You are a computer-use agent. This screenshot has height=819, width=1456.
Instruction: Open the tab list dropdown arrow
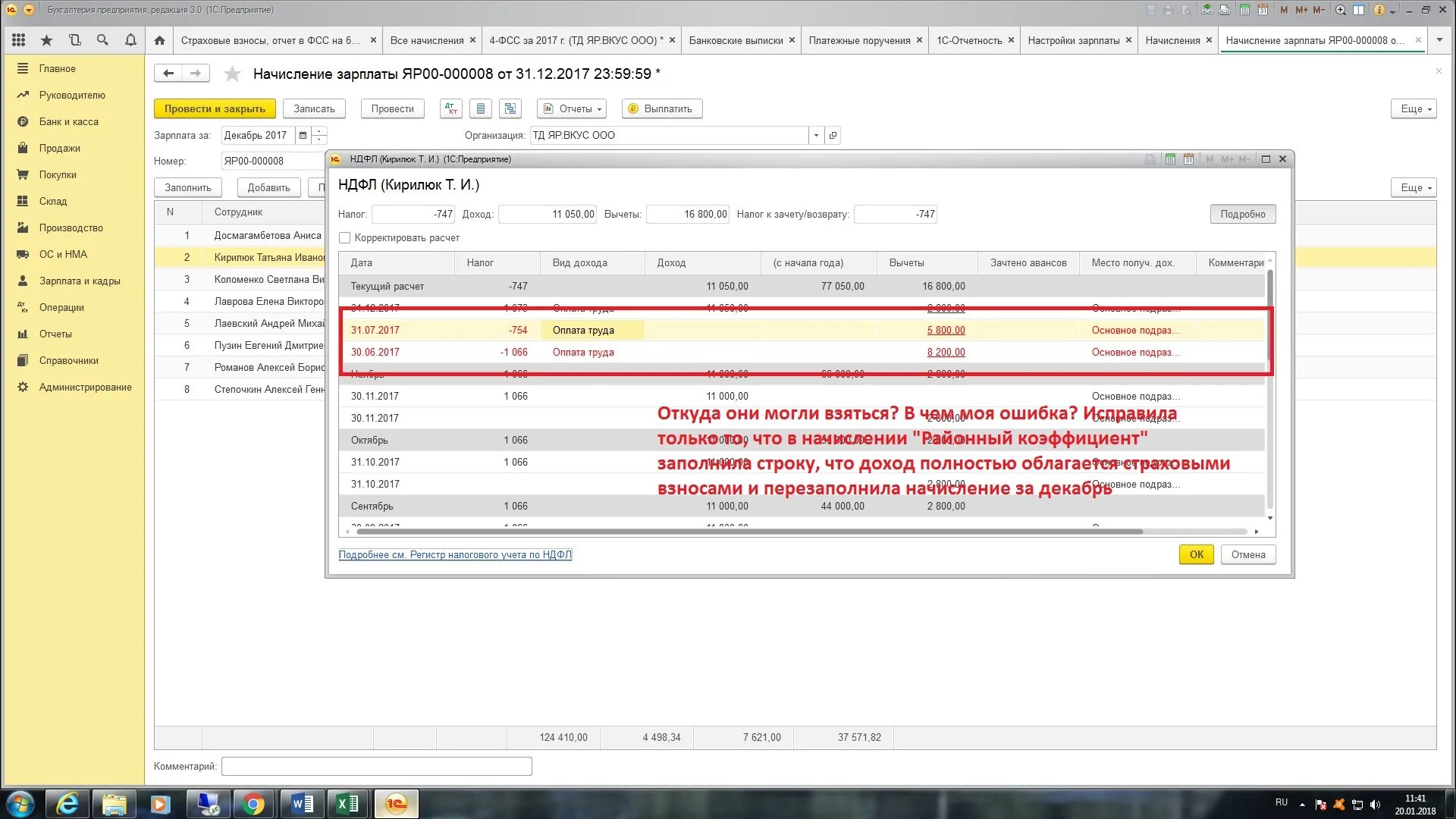click(1439, 40)
